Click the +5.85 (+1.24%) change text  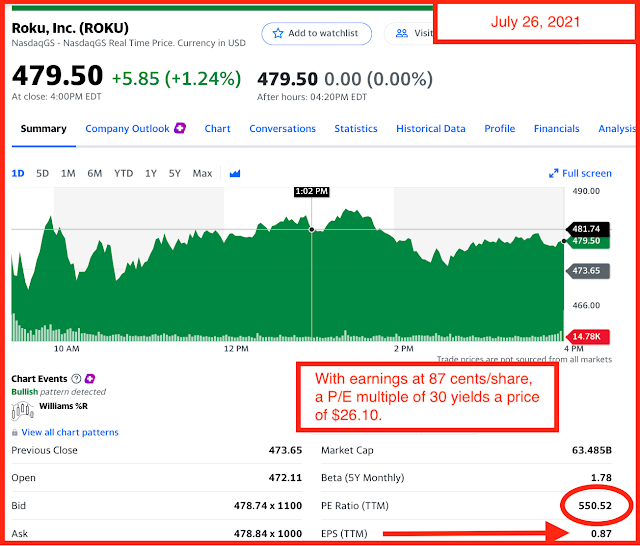point(176,78)
